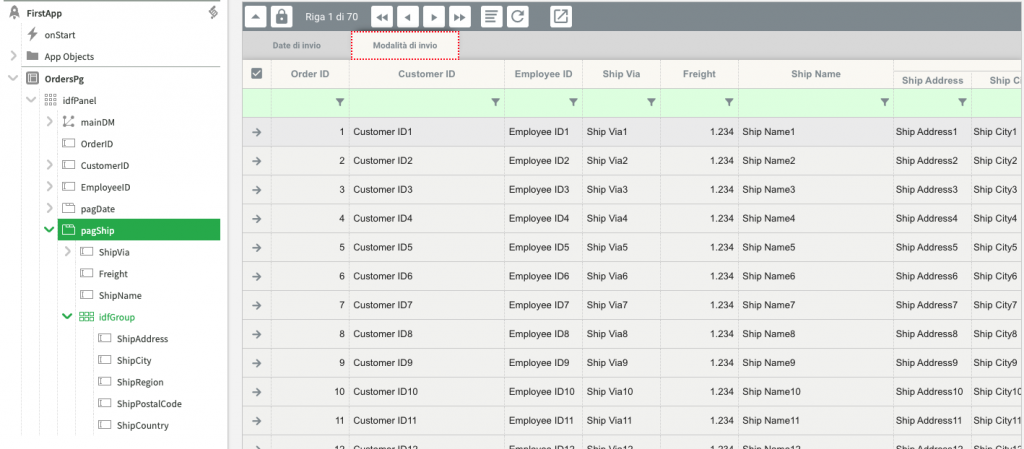Click the row arrow for Customer ID7
1024x449 pixels.
[x=257, y=305]
